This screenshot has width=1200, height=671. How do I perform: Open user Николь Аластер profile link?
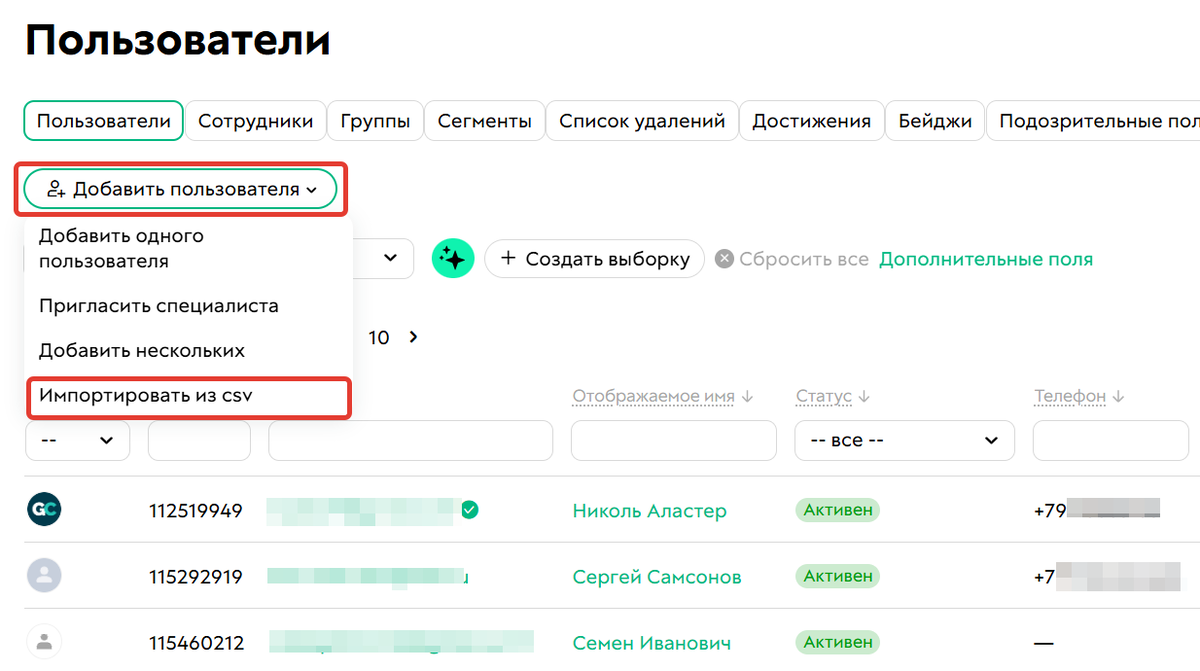(x=650, y=511)
